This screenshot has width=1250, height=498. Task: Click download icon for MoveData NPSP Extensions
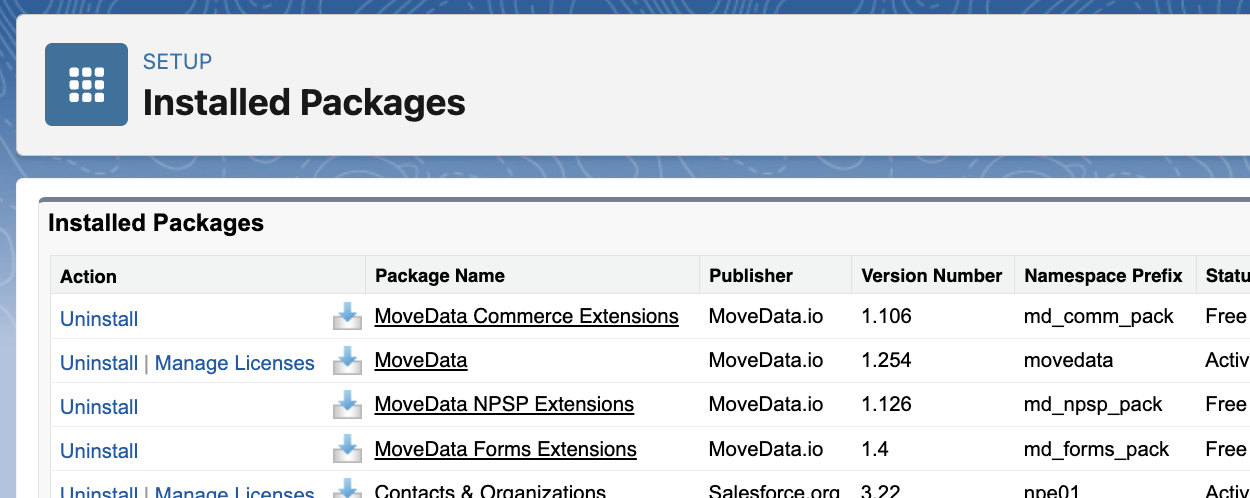click(347, 405)
